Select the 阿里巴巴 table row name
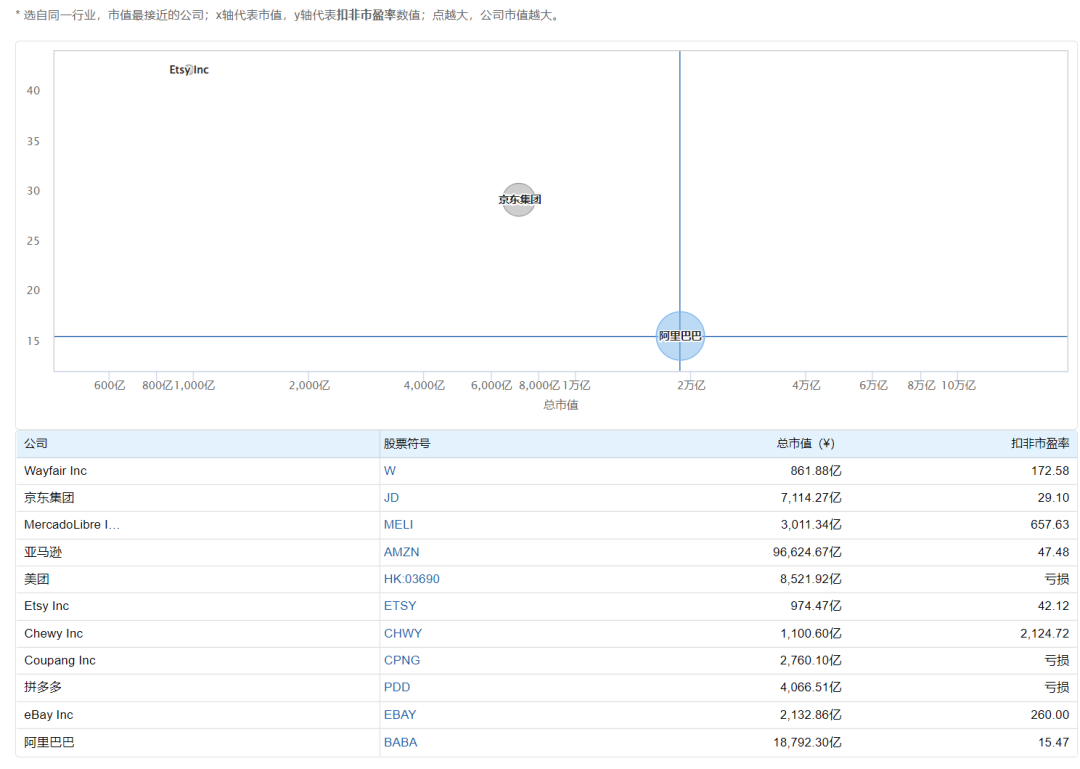 (x=49, y=742)
